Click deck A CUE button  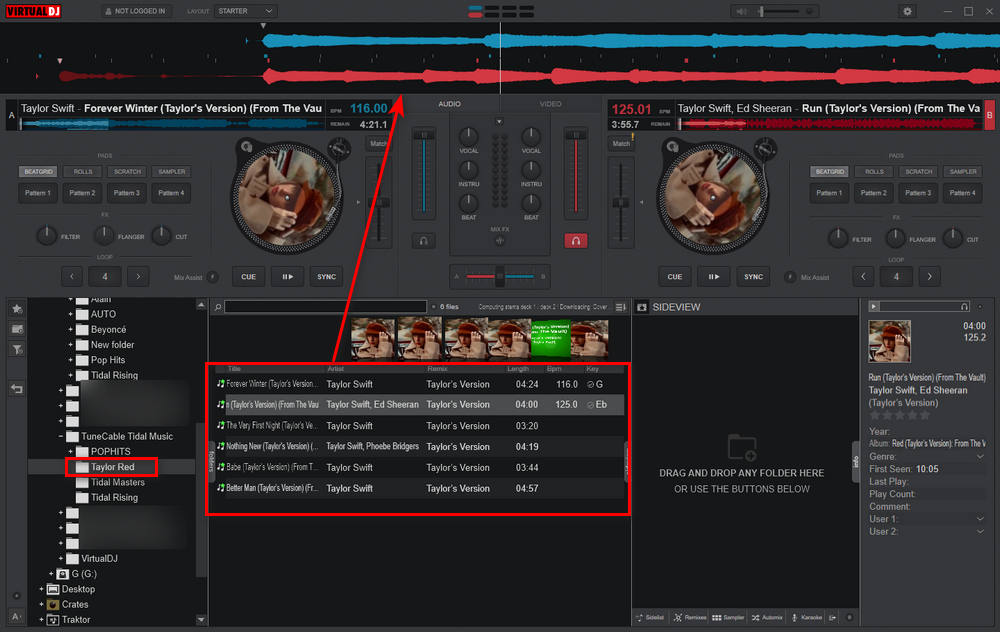[249, 277]
